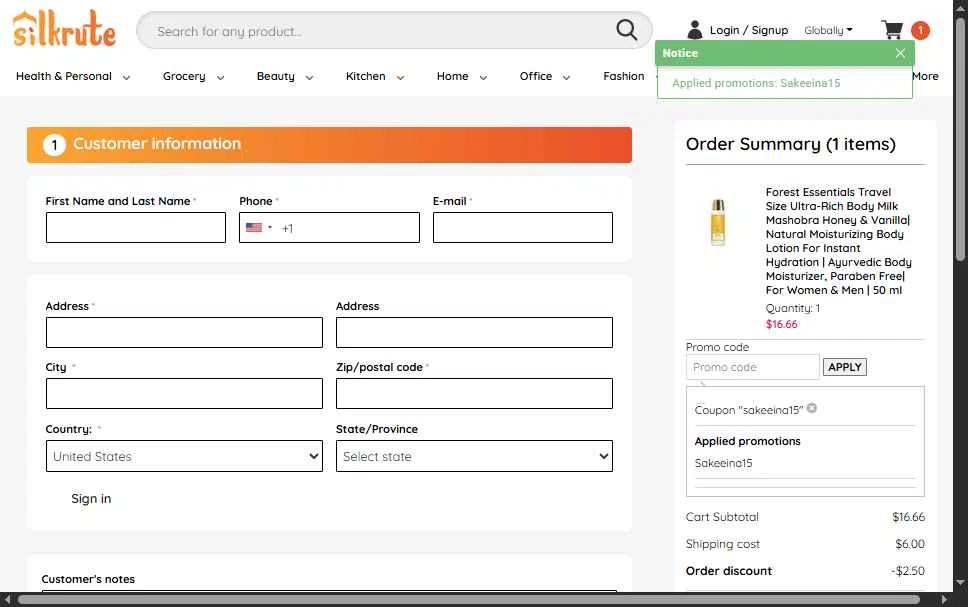The width and height of the screenshot is (968, 607).
Task: Close the Notice popup
Action: (900, 53)
